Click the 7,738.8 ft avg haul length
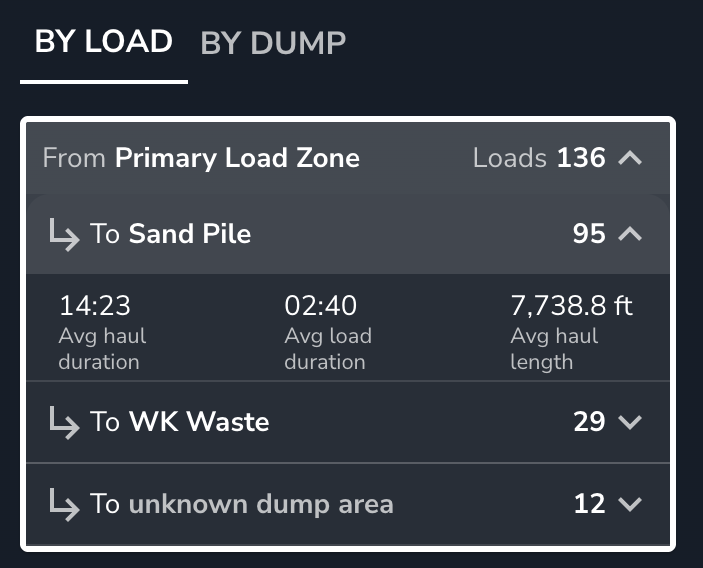 click(x=572, y=306)
